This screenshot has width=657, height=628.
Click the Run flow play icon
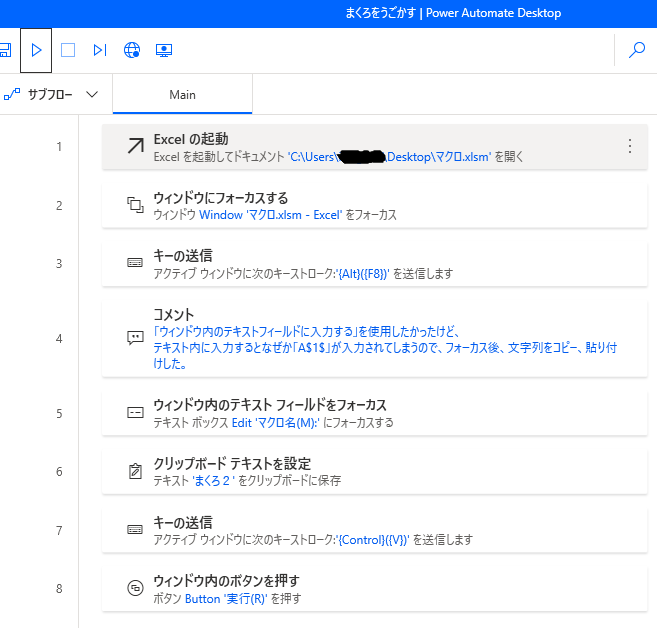[x=36, y=50]
